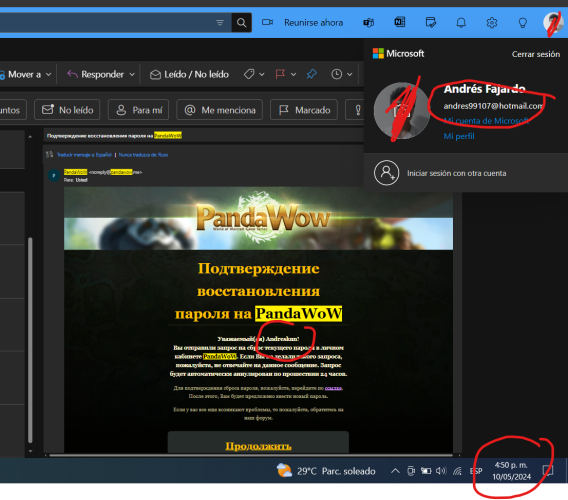Expand the snooze clock dropdown arrow

pos(350,74)
